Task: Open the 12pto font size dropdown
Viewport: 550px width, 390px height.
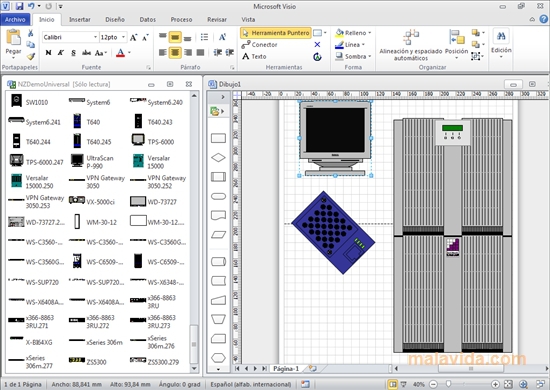Action: point(123,37)
